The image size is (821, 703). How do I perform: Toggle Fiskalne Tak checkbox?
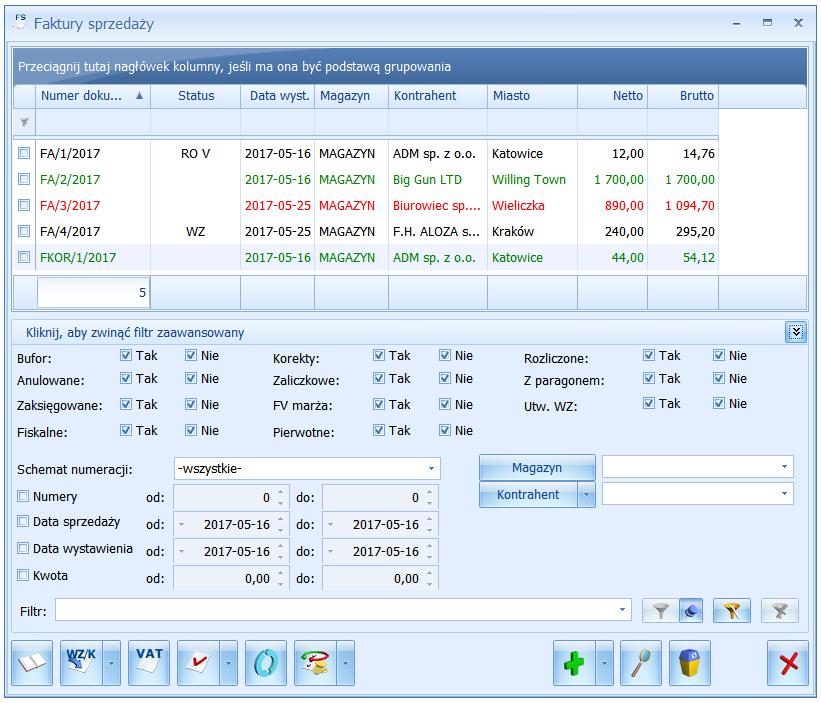126,430
